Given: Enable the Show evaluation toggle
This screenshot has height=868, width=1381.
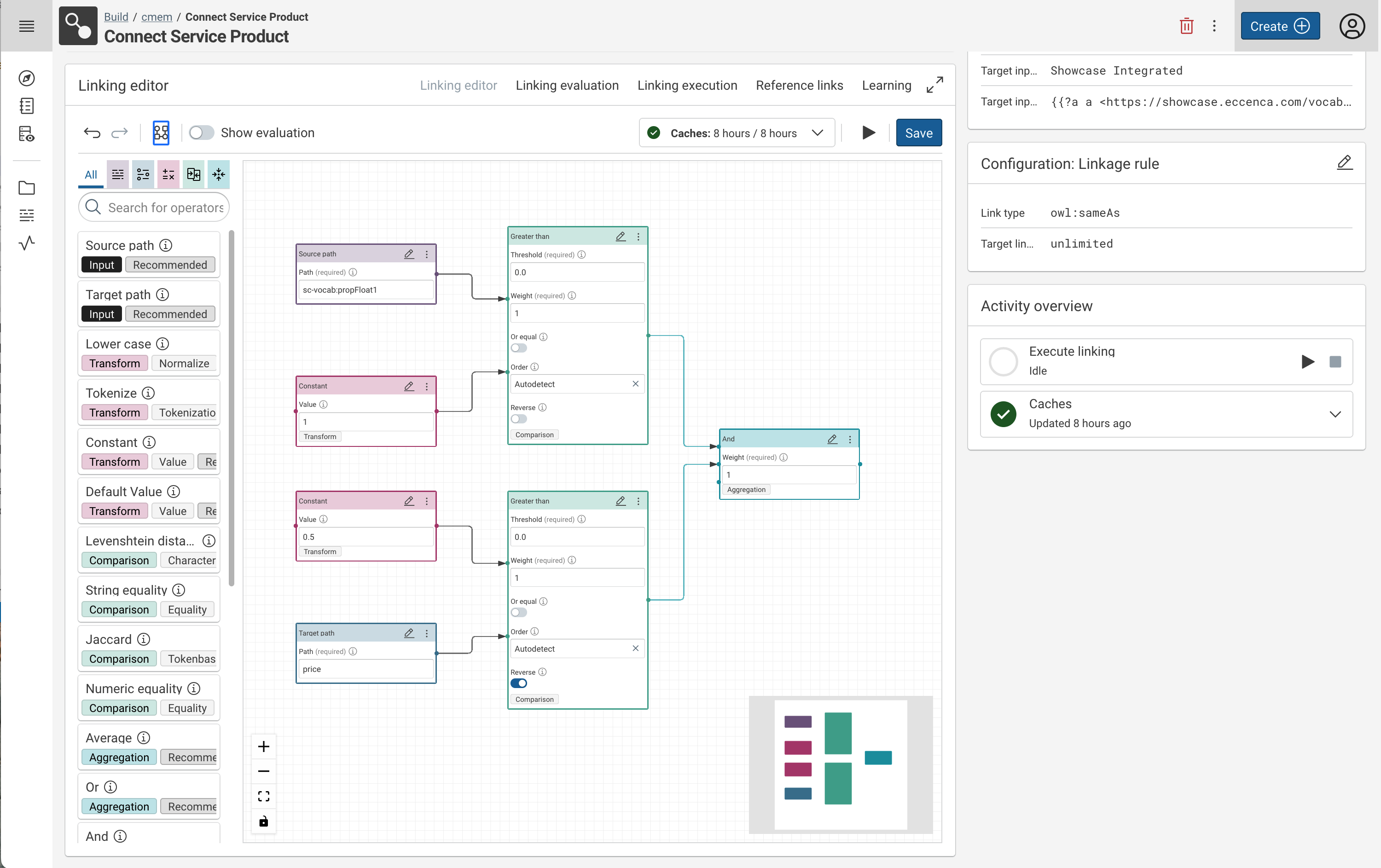Looking at the screenshot, I should pos(201,133).
